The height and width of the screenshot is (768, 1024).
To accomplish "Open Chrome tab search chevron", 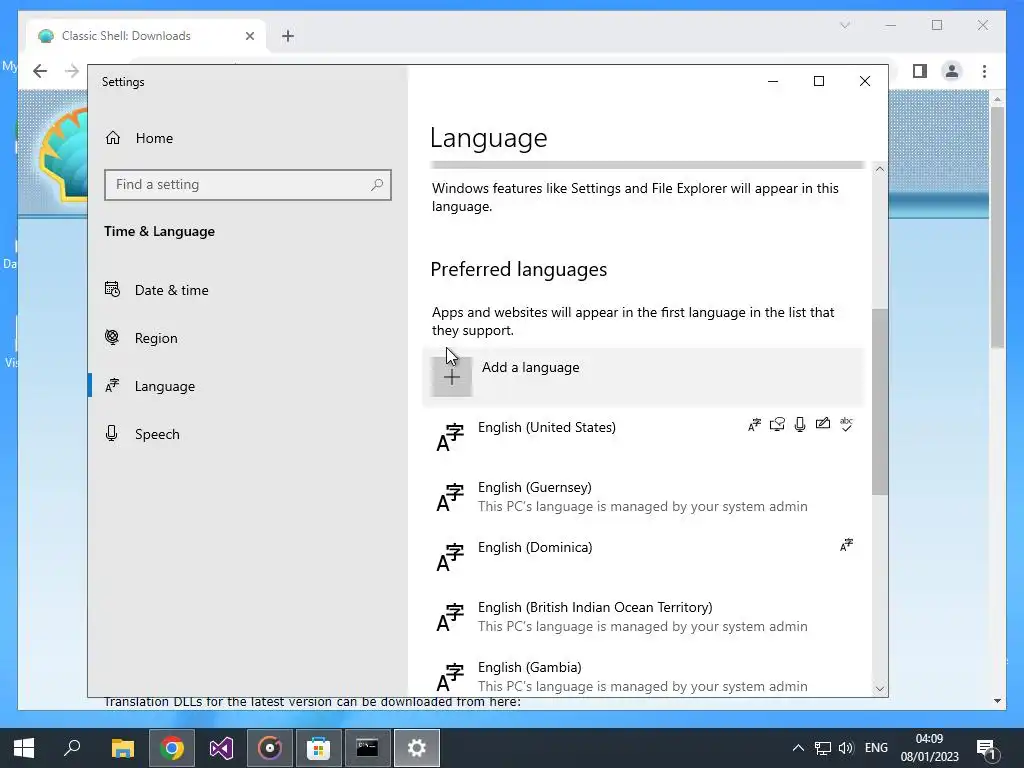I will click(844, 25).
